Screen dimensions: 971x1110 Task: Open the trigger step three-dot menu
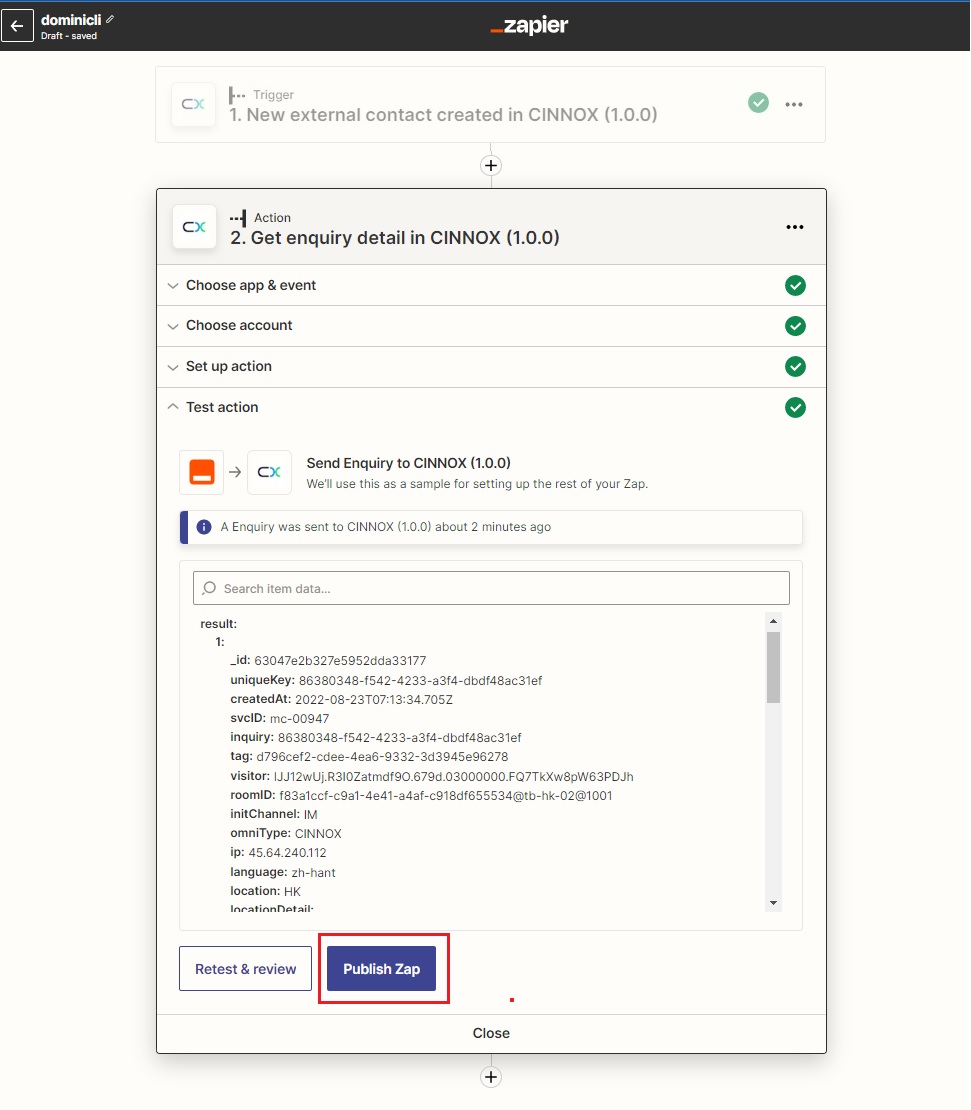tap(794, 104)
